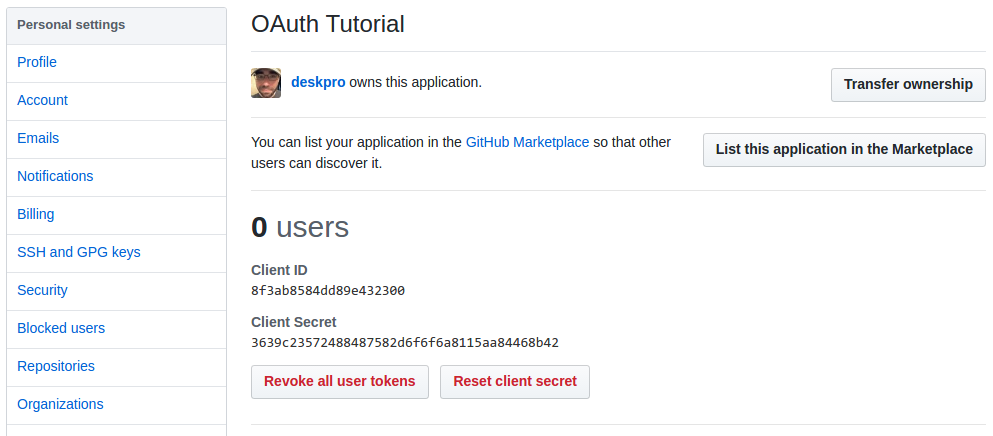Click the Client ID value 8f3ab8584dd89e432300

click(x=328, y=291)
